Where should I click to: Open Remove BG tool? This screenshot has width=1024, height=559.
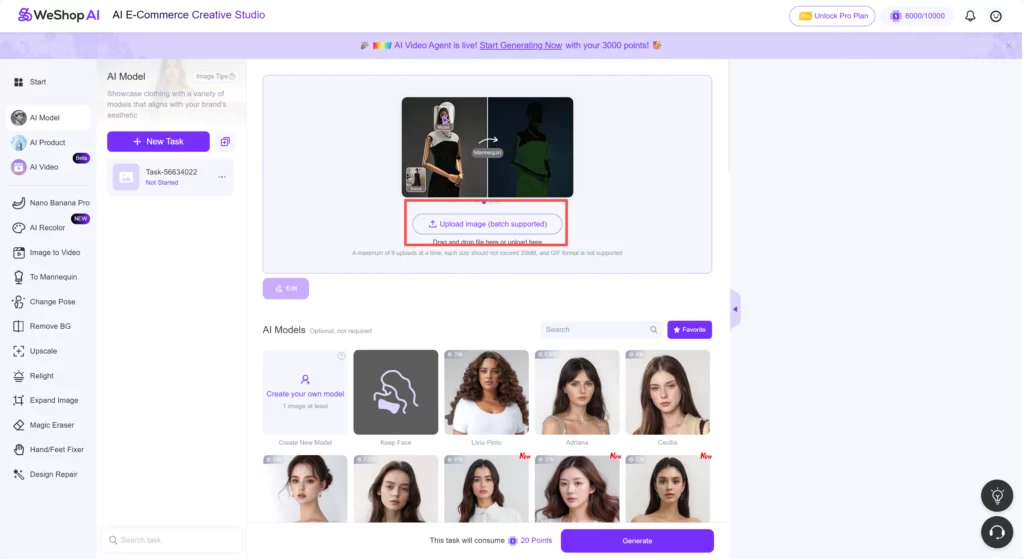tap(41, 327)
